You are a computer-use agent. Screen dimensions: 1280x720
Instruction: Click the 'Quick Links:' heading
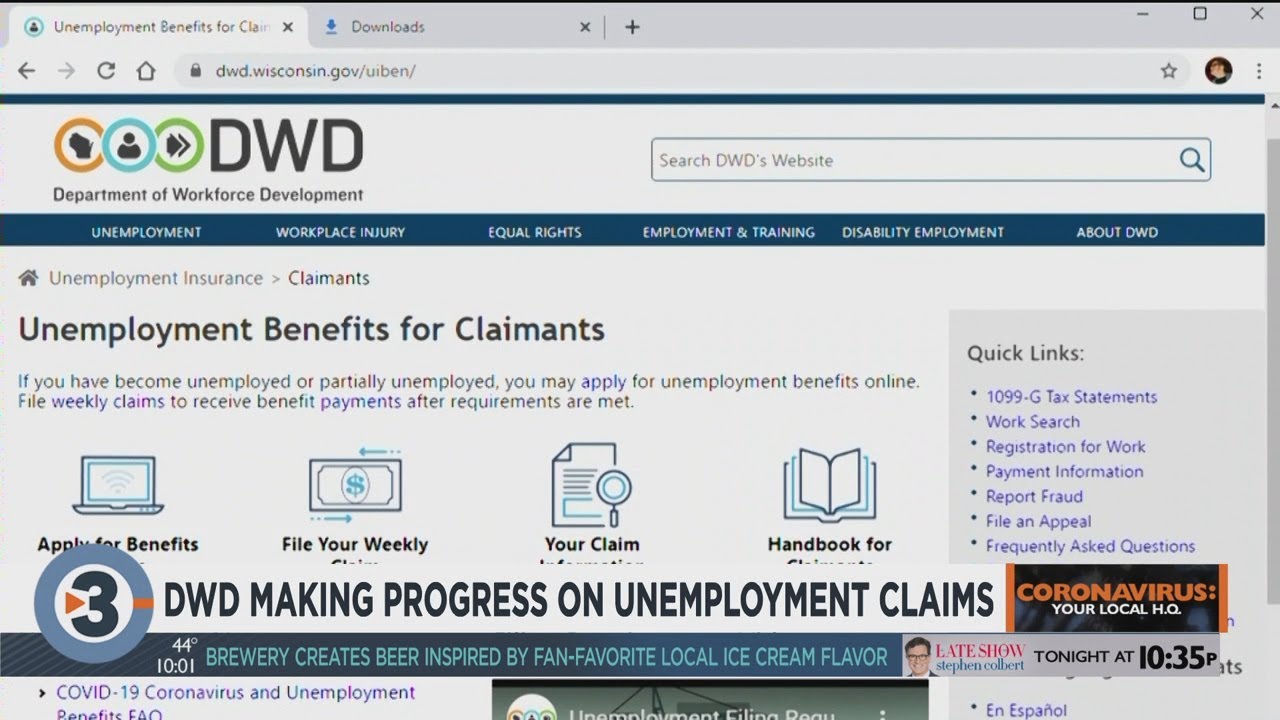pyautogui.click(x=1025, y=353)
